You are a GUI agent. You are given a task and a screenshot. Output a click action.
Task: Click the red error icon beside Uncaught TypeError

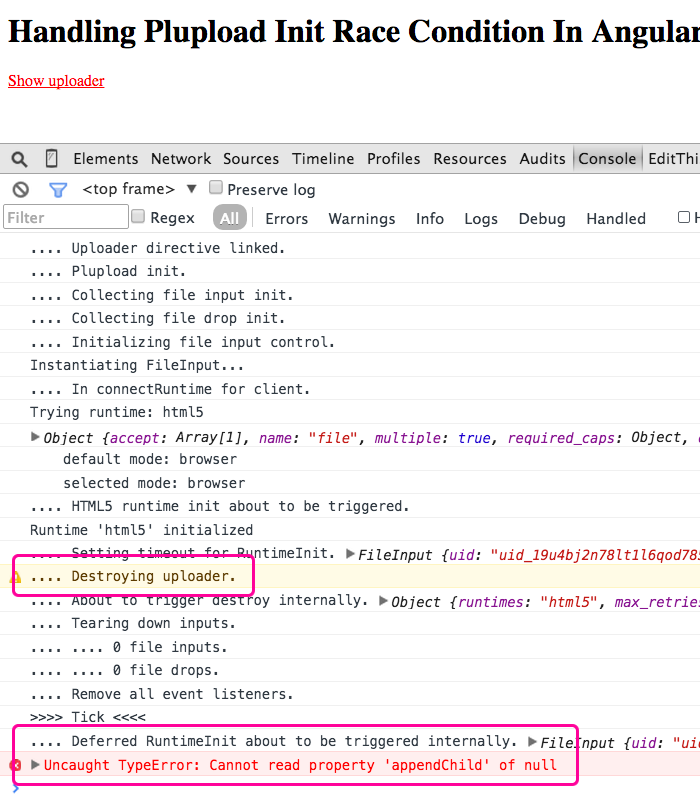click(15, 765)
